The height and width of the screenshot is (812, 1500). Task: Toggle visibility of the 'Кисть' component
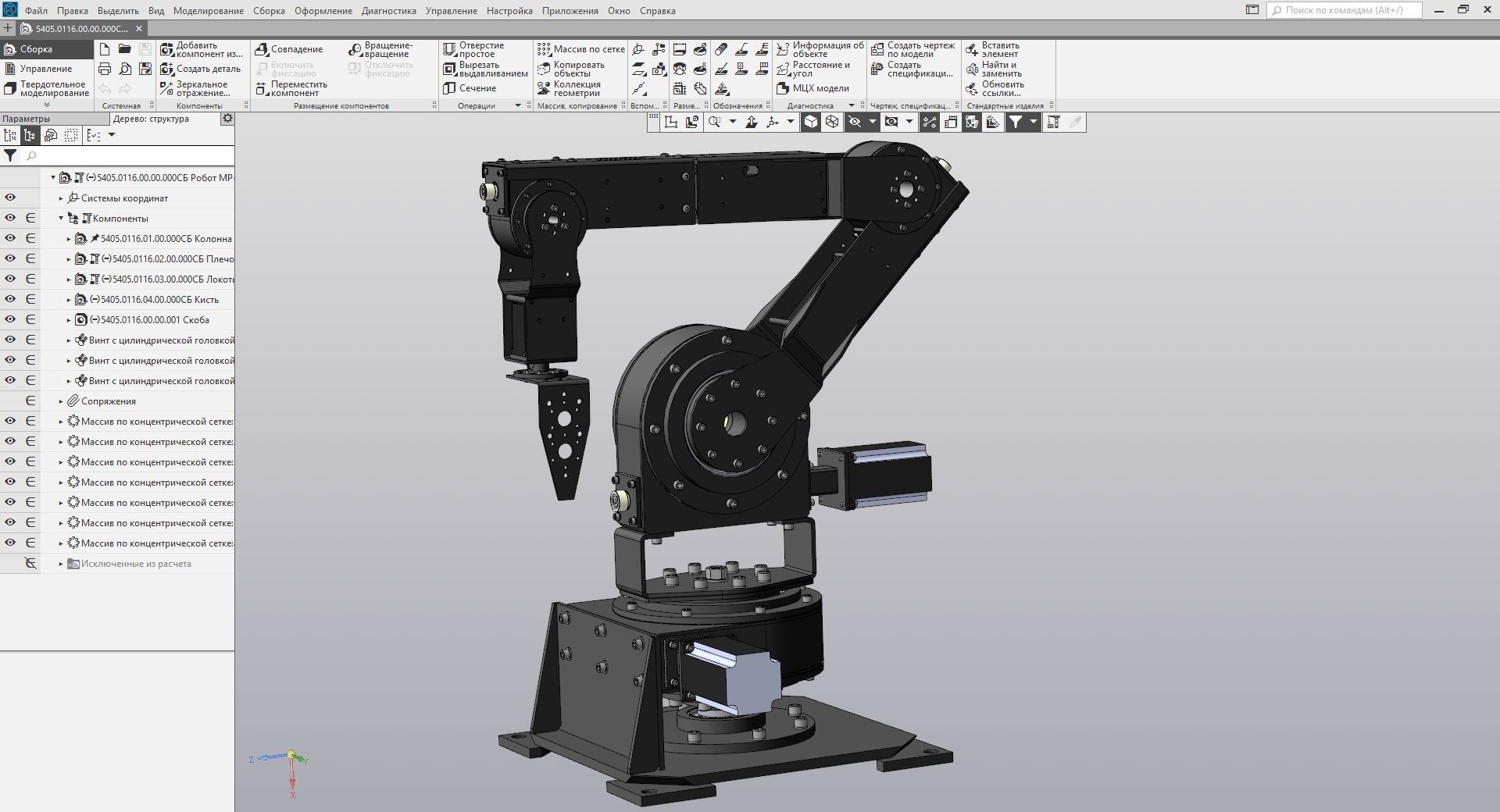click(10, 299)
